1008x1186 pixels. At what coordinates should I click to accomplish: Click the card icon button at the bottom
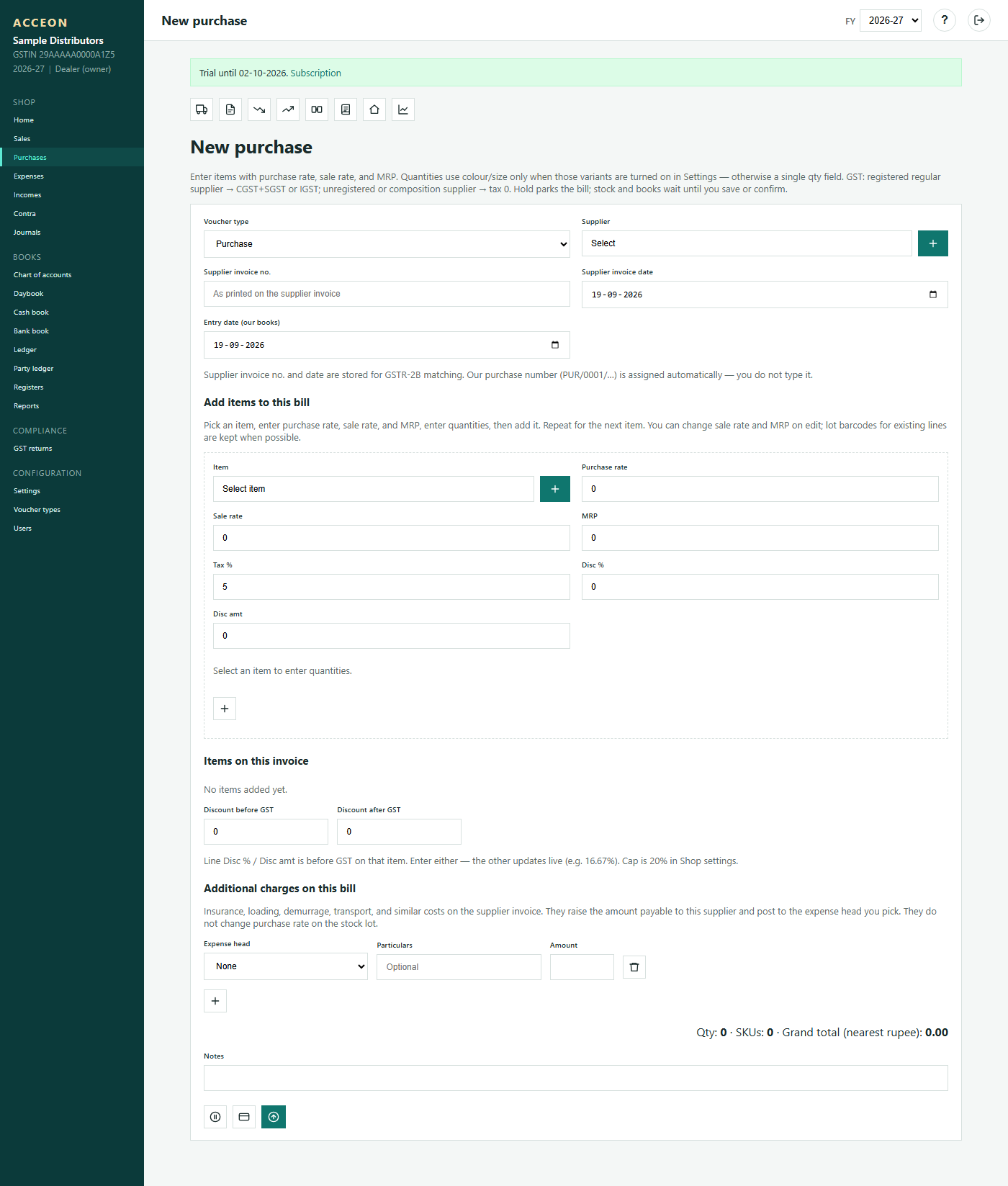pos(244,1117)
